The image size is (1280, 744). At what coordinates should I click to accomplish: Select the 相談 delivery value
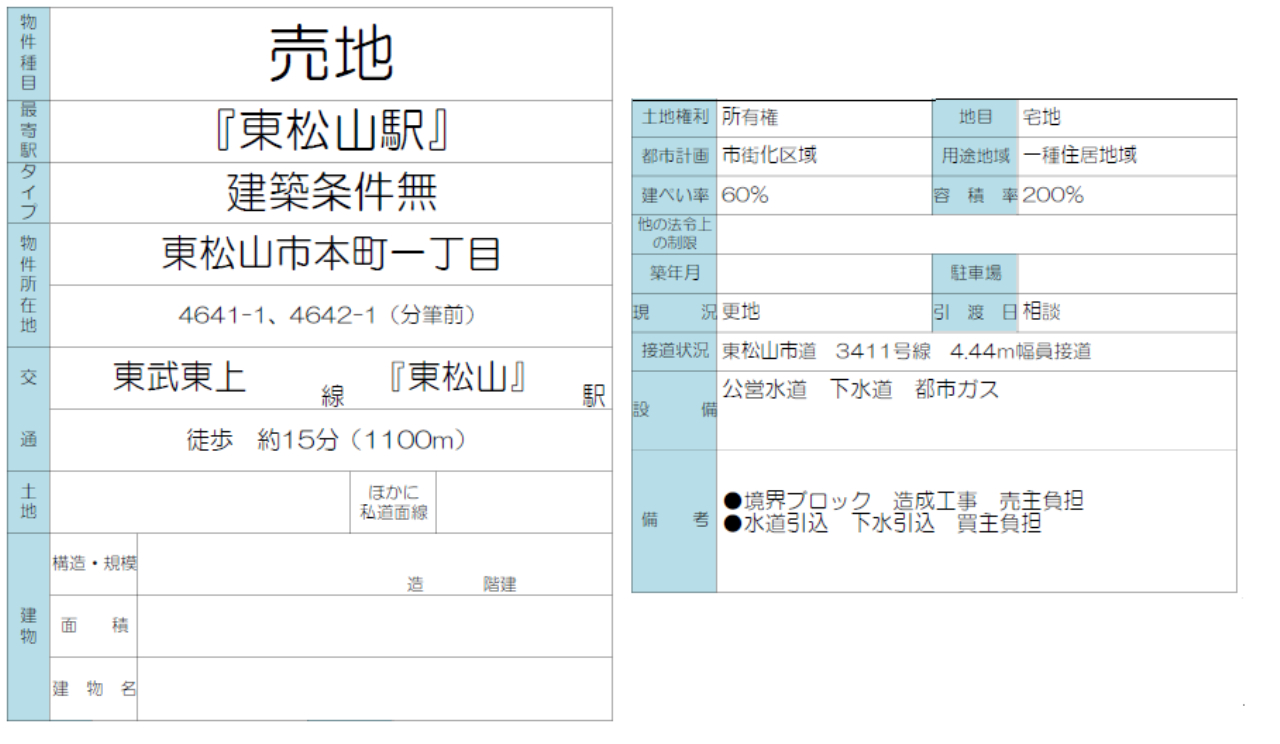pos(1042,312)
